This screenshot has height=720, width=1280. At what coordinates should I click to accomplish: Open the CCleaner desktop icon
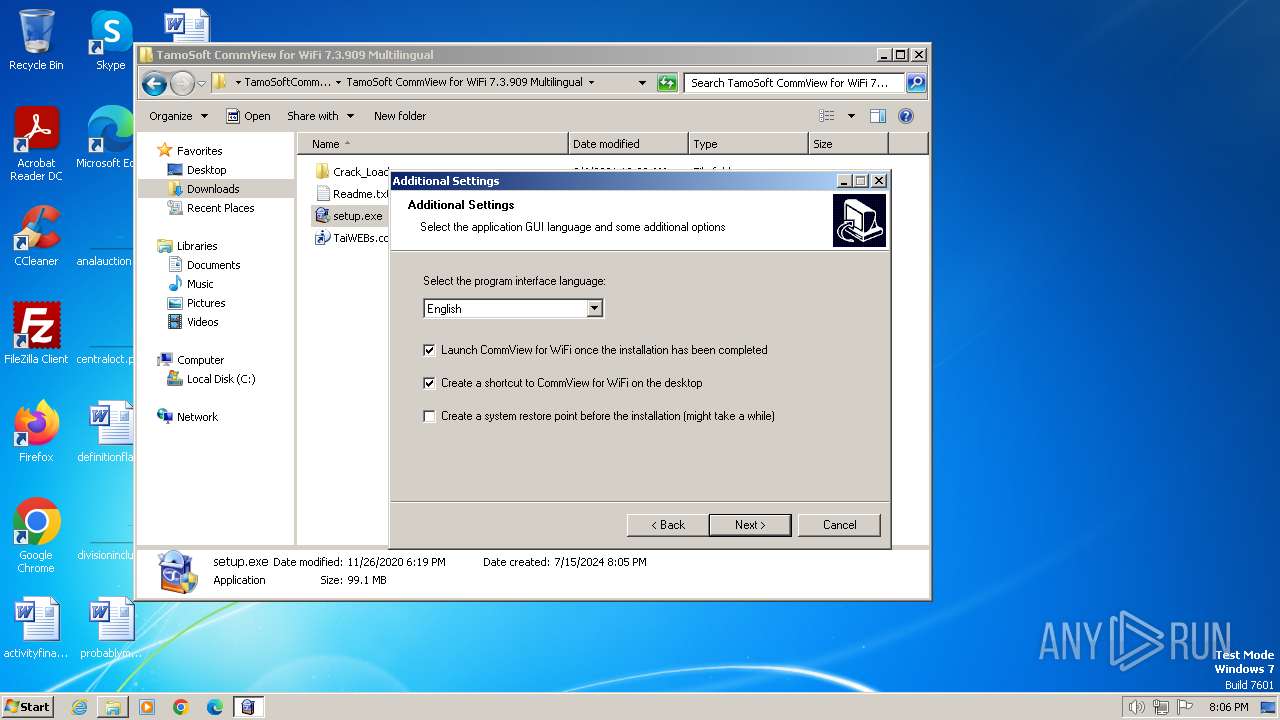(36, 236)
